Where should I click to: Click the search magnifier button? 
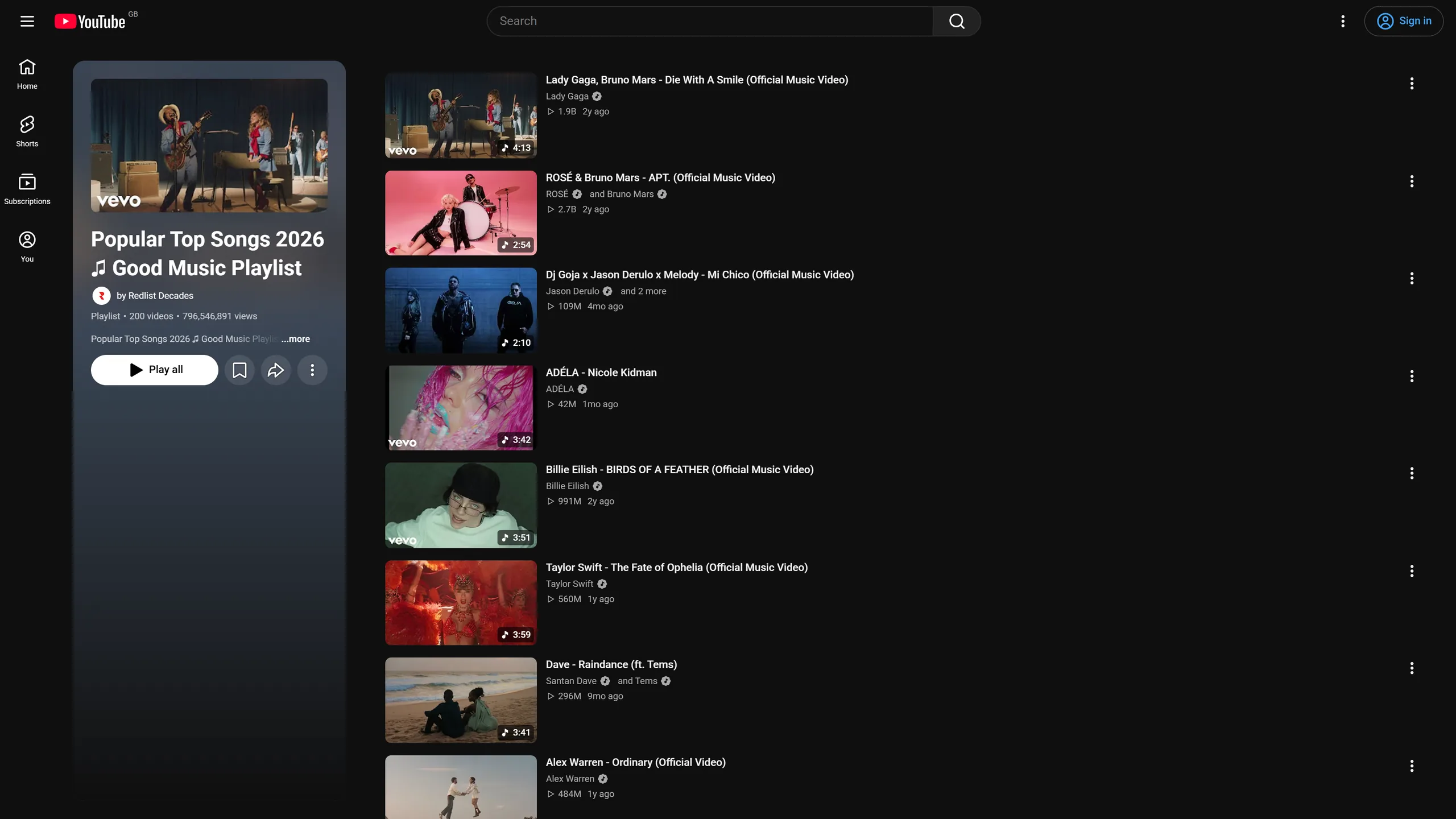coord(957,21)
